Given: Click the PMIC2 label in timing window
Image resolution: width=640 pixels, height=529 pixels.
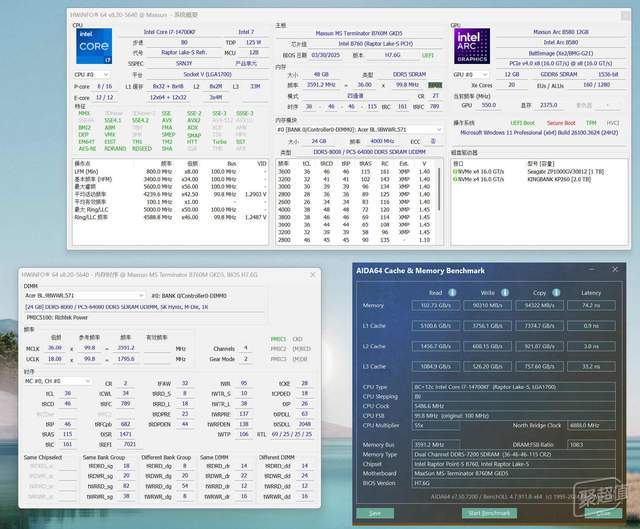Looking at the screenshot, I should (x=278, y=349).
